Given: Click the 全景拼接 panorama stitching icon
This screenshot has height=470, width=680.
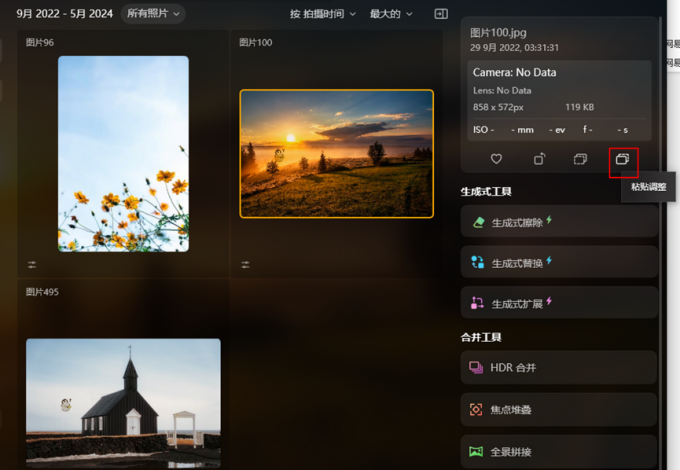Looking at the screenshot, I should [477, 451].
